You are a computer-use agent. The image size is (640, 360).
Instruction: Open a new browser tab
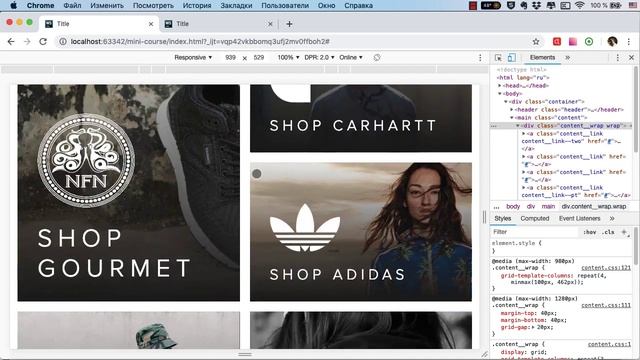pyautogui.click(x=289, y=24)
